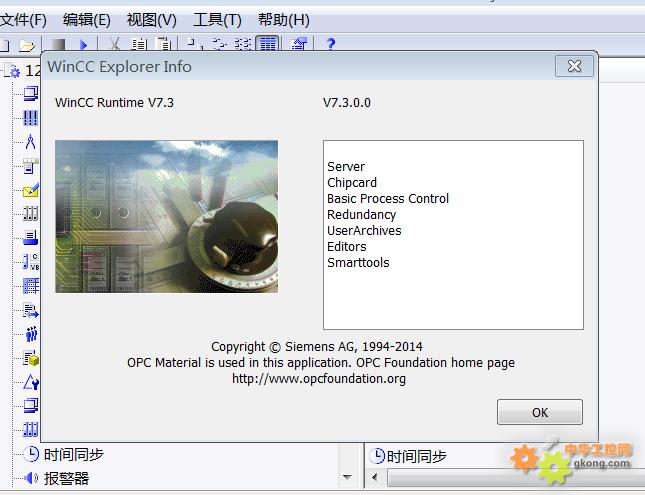
Task: Click the tree pane scroll-down arrow
Action: click(348, 477)
